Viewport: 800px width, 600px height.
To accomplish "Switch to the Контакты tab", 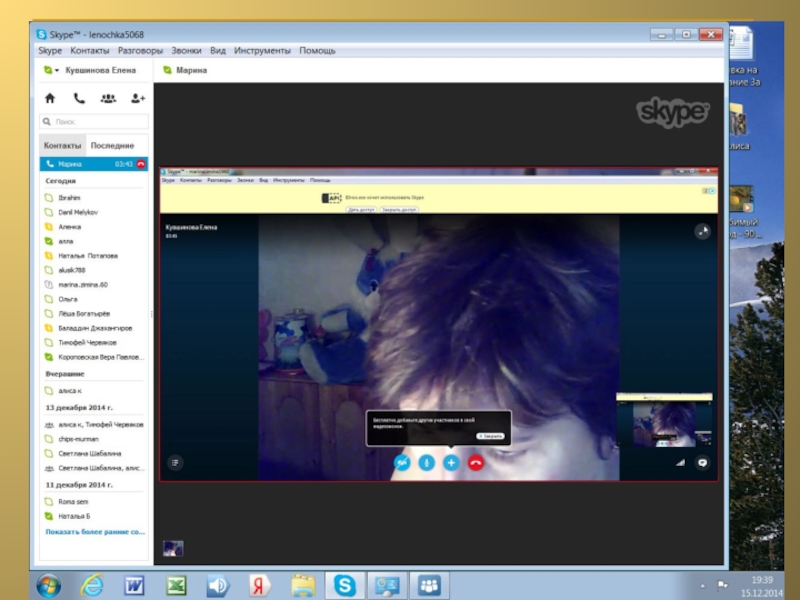I will [62, 145].
